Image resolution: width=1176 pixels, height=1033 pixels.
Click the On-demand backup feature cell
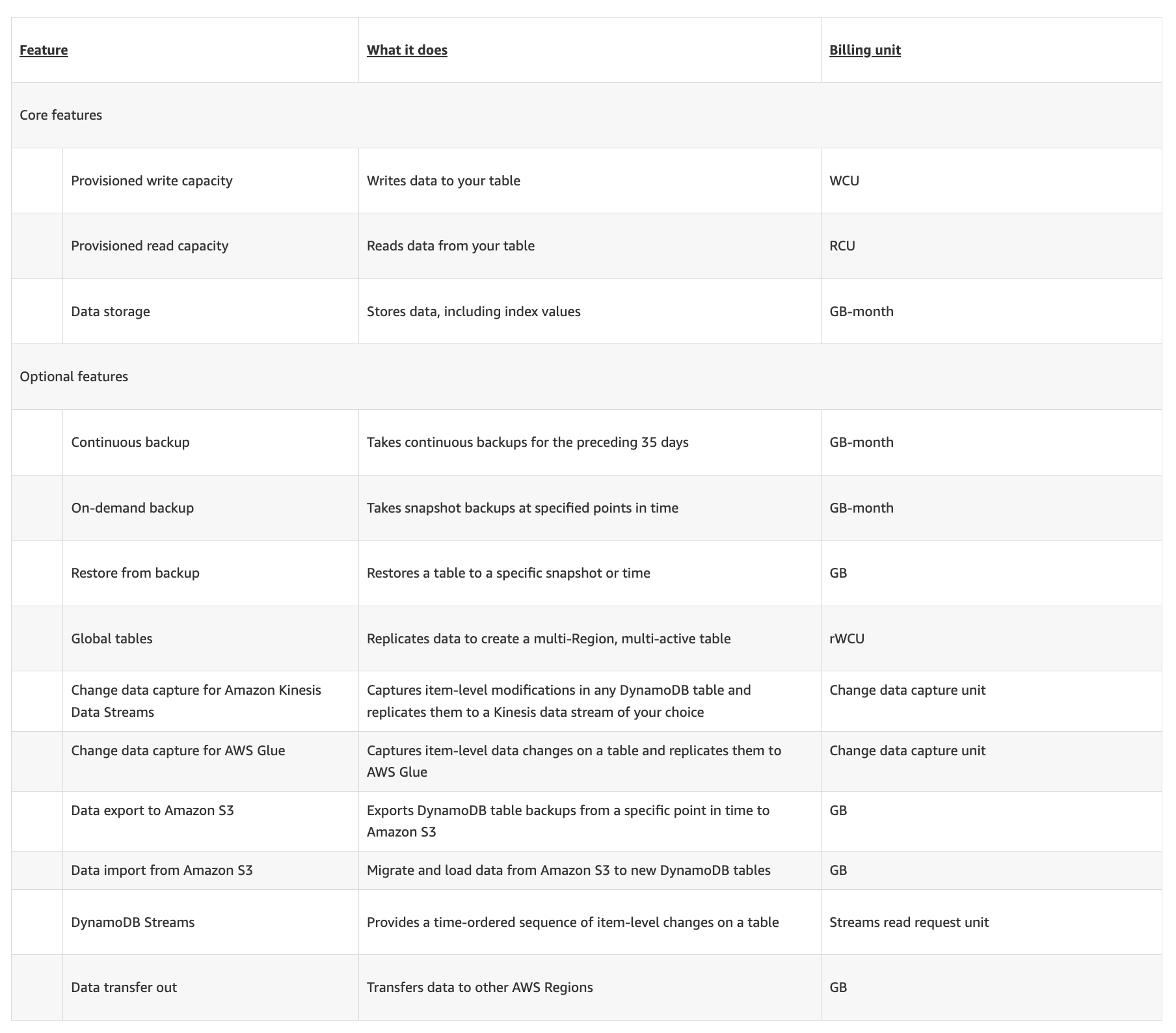(x=132, y=508)
